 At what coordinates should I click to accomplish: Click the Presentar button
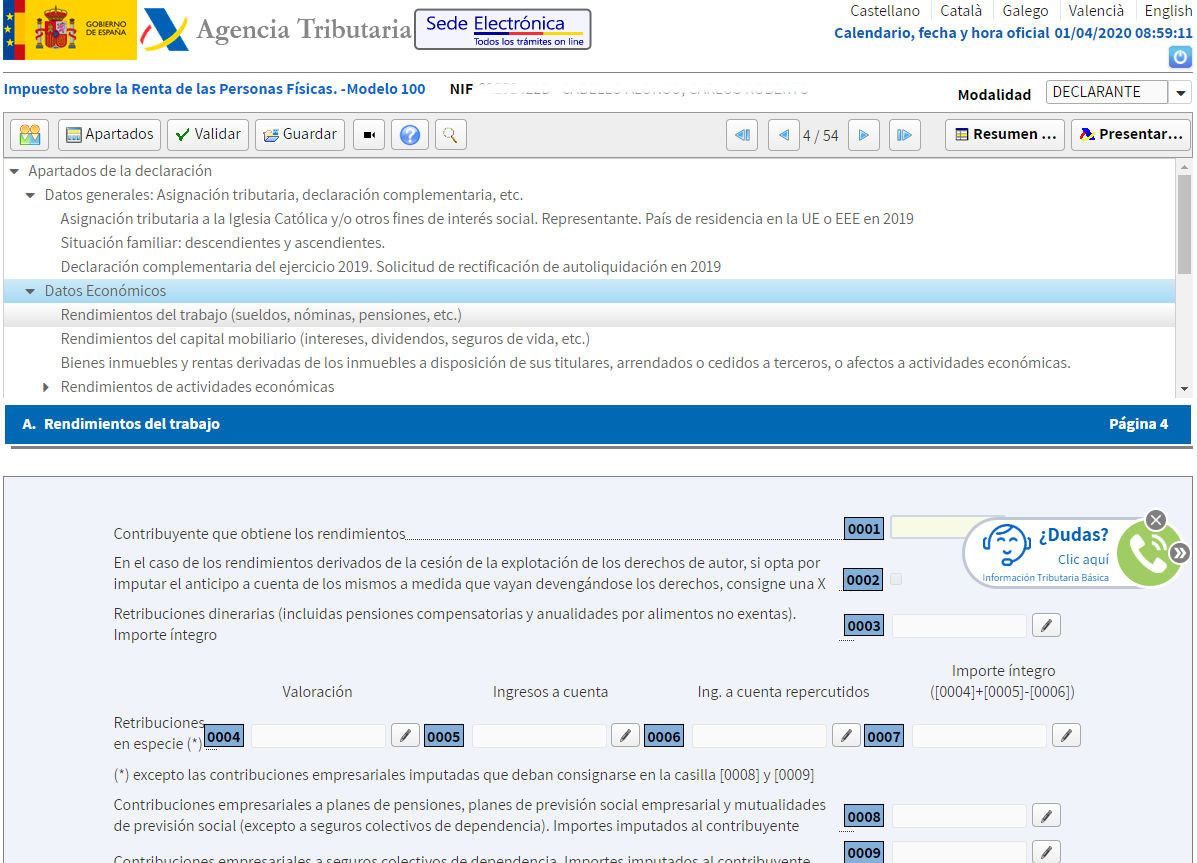[x=1130, y=135]
